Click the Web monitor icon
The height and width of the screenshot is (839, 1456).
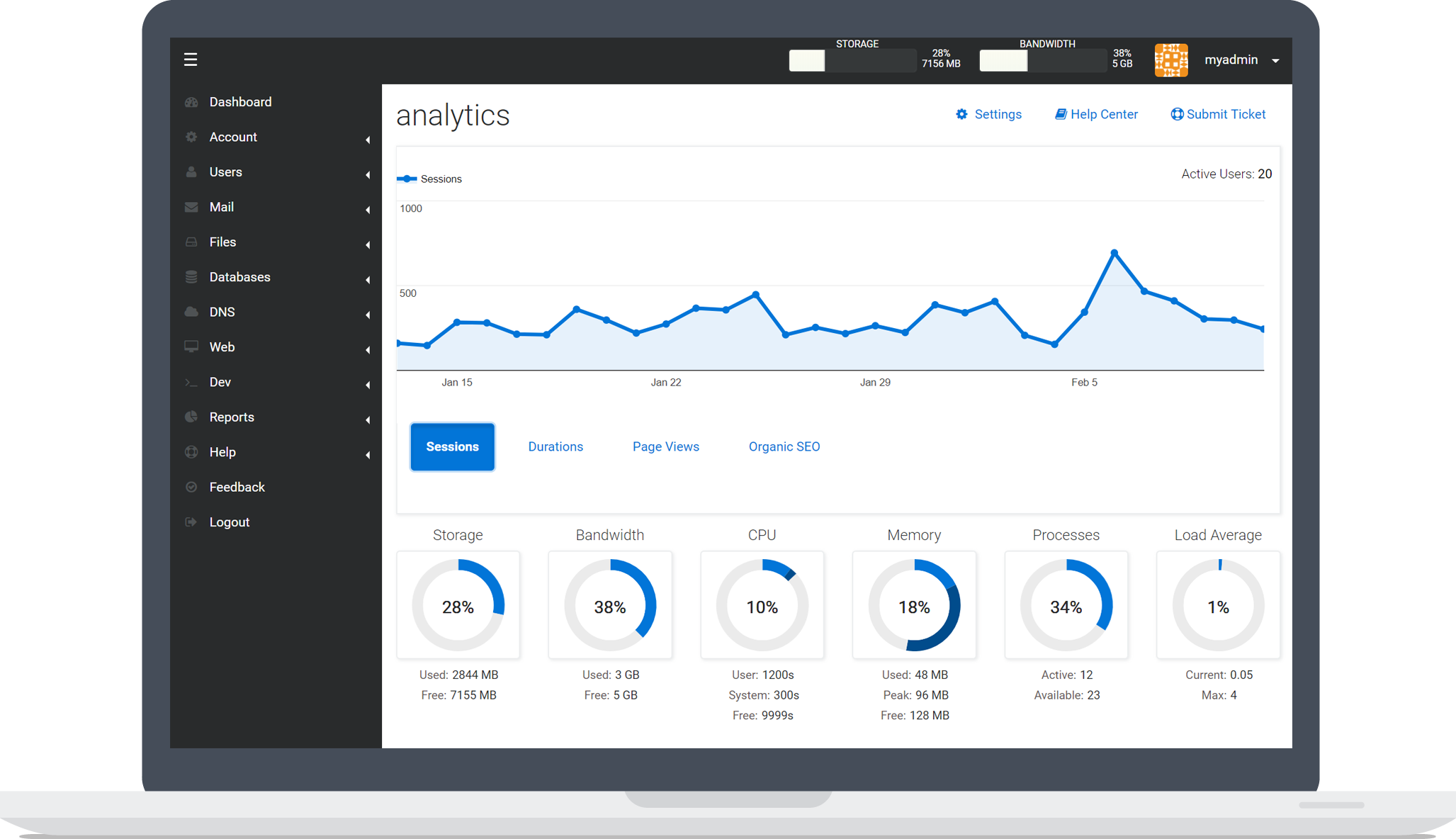click(191, 347)
